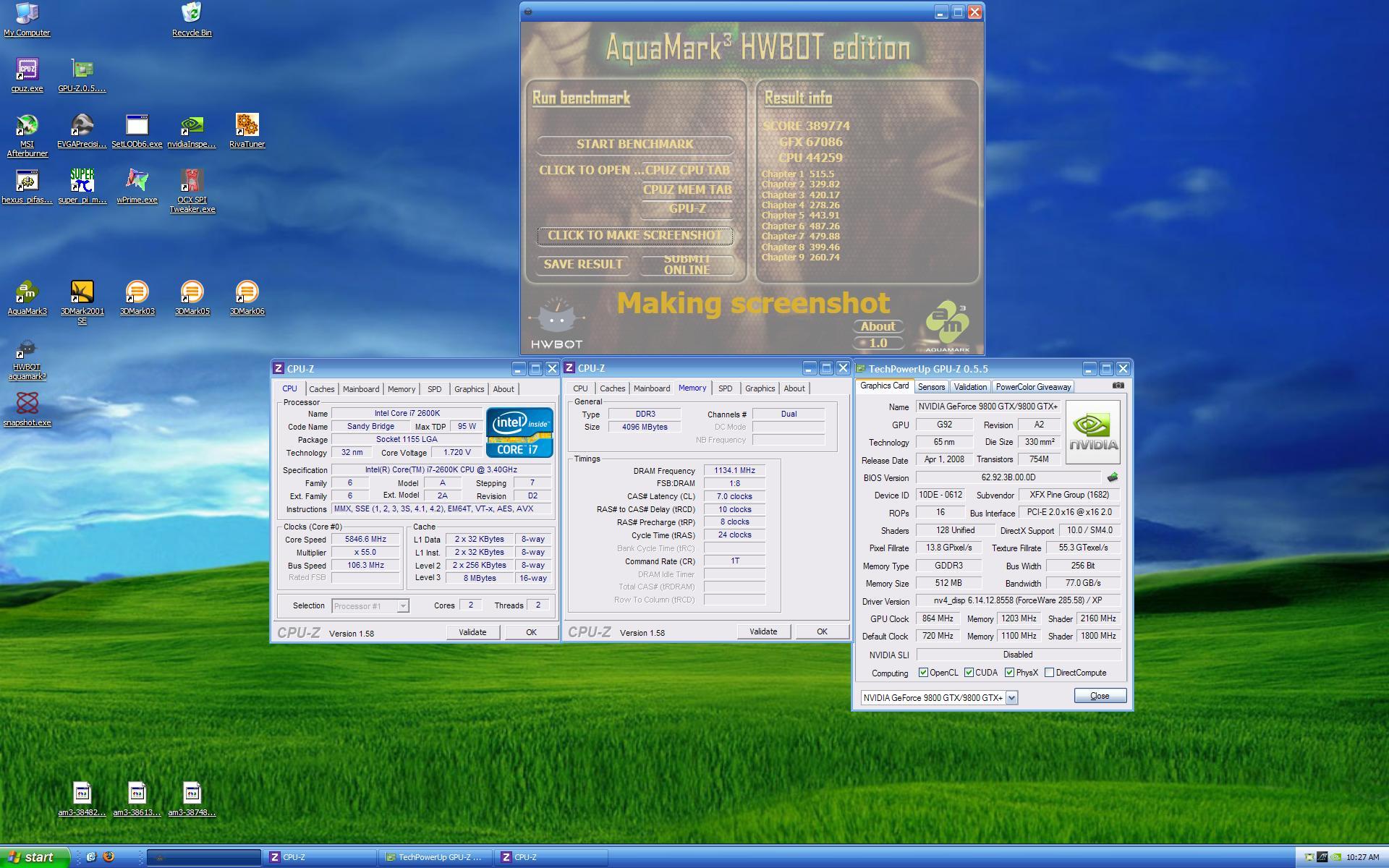Select the super_pi_mod desktop icon

pyautogui.click(x=82, y=187)
